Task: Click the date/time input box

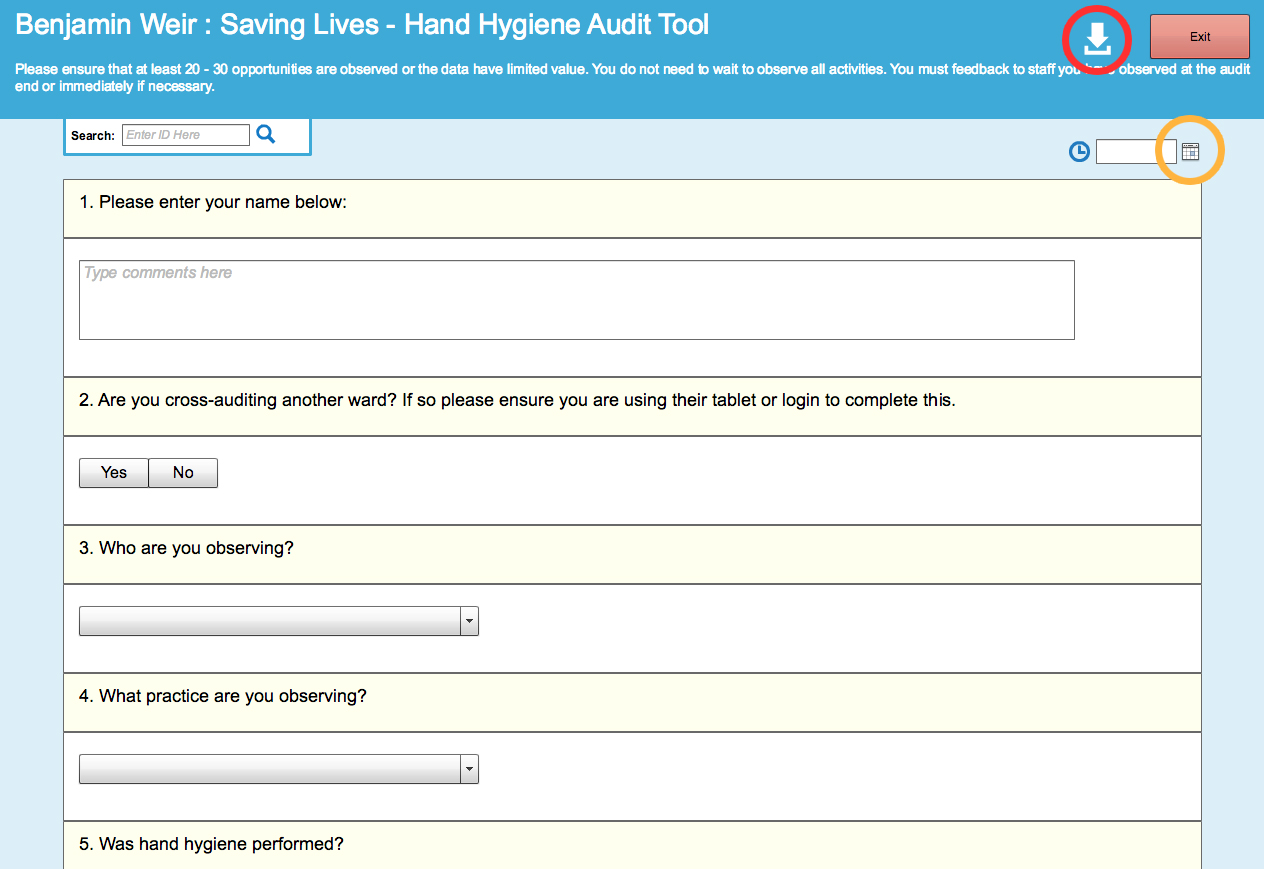Action: click(1136, 152)
